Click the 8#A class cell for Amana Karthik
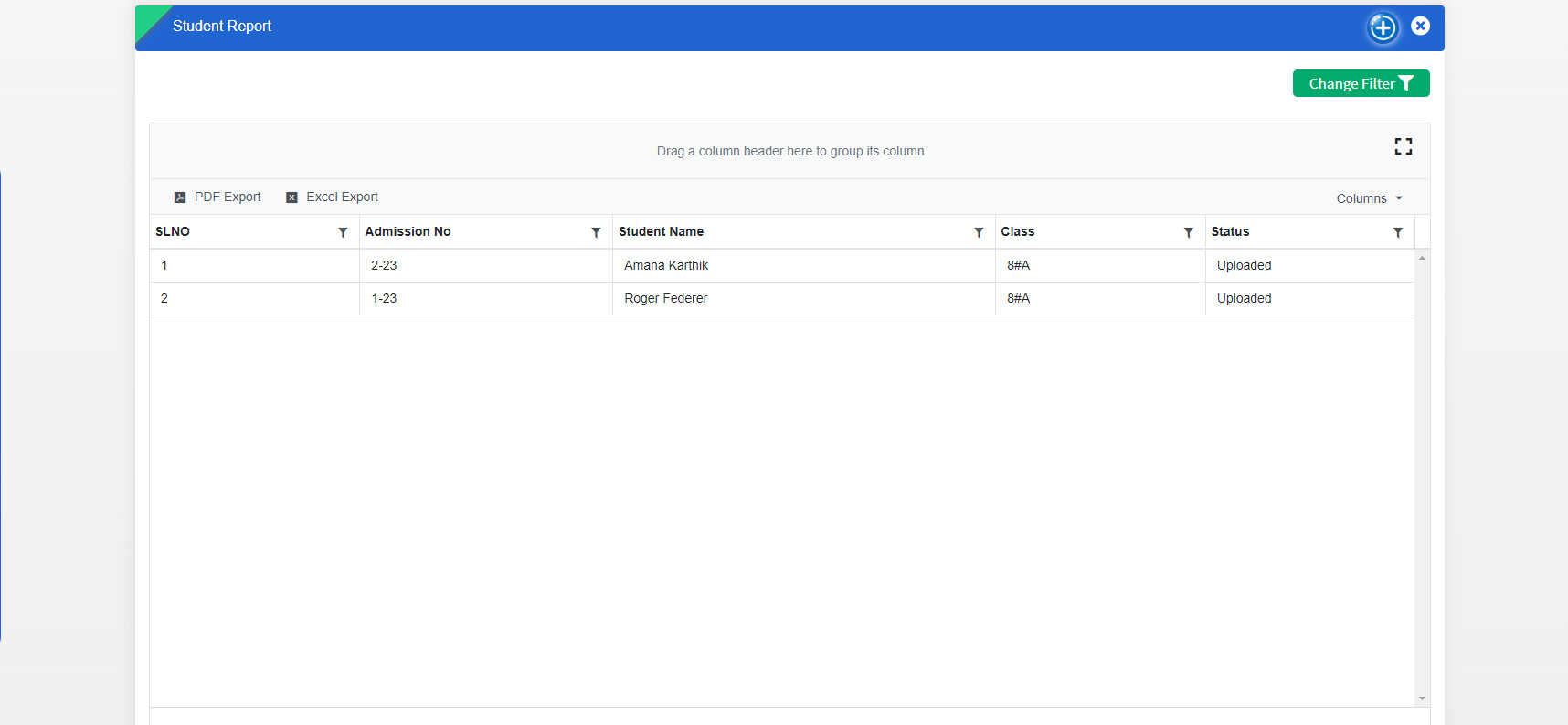This screenshot has width=1568, height=725. pyautogui.click(x=1100, y=265)
